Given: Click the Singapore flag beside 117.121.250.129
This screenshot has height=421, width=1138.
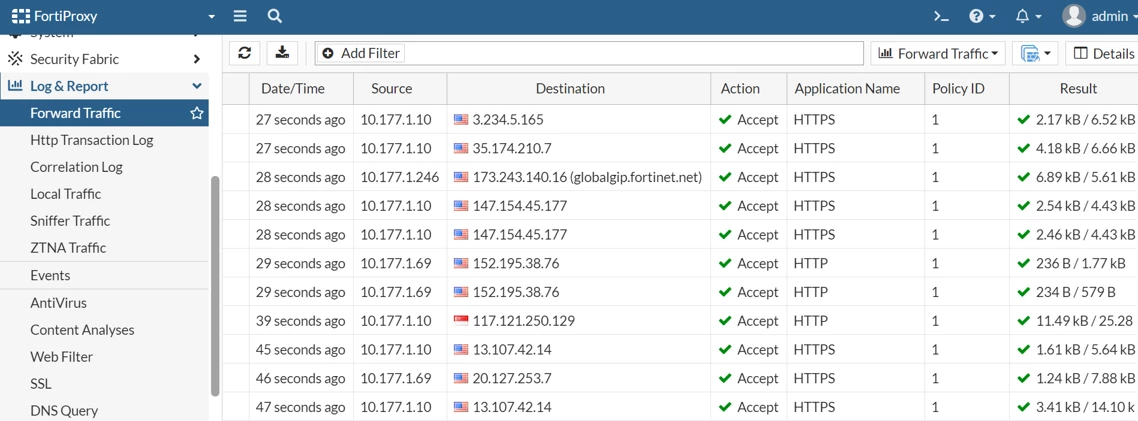Looking at the screenshot, I should point(461,321).
